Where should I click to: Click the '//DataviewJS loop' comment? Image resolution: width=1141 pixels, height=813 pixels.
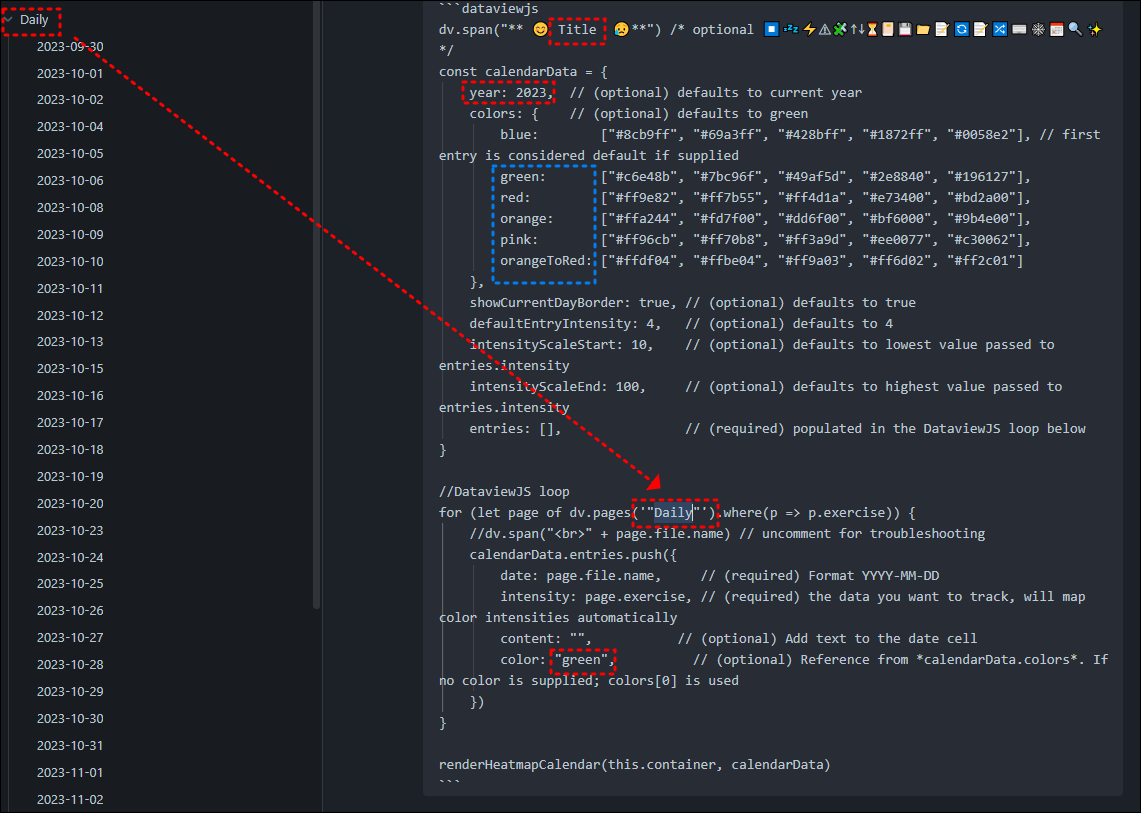click(504, 491)
